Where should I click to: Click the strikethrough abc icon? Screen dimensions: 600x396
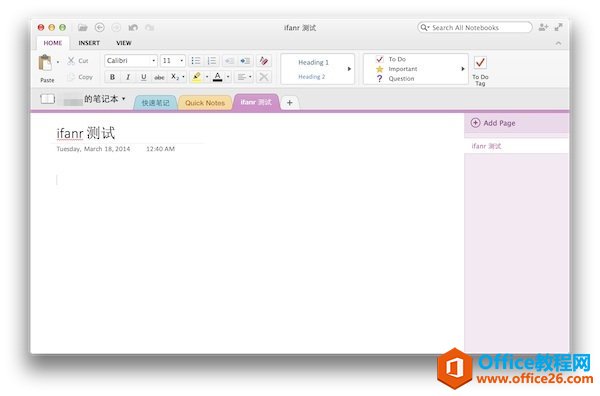[x=159, y=77]
